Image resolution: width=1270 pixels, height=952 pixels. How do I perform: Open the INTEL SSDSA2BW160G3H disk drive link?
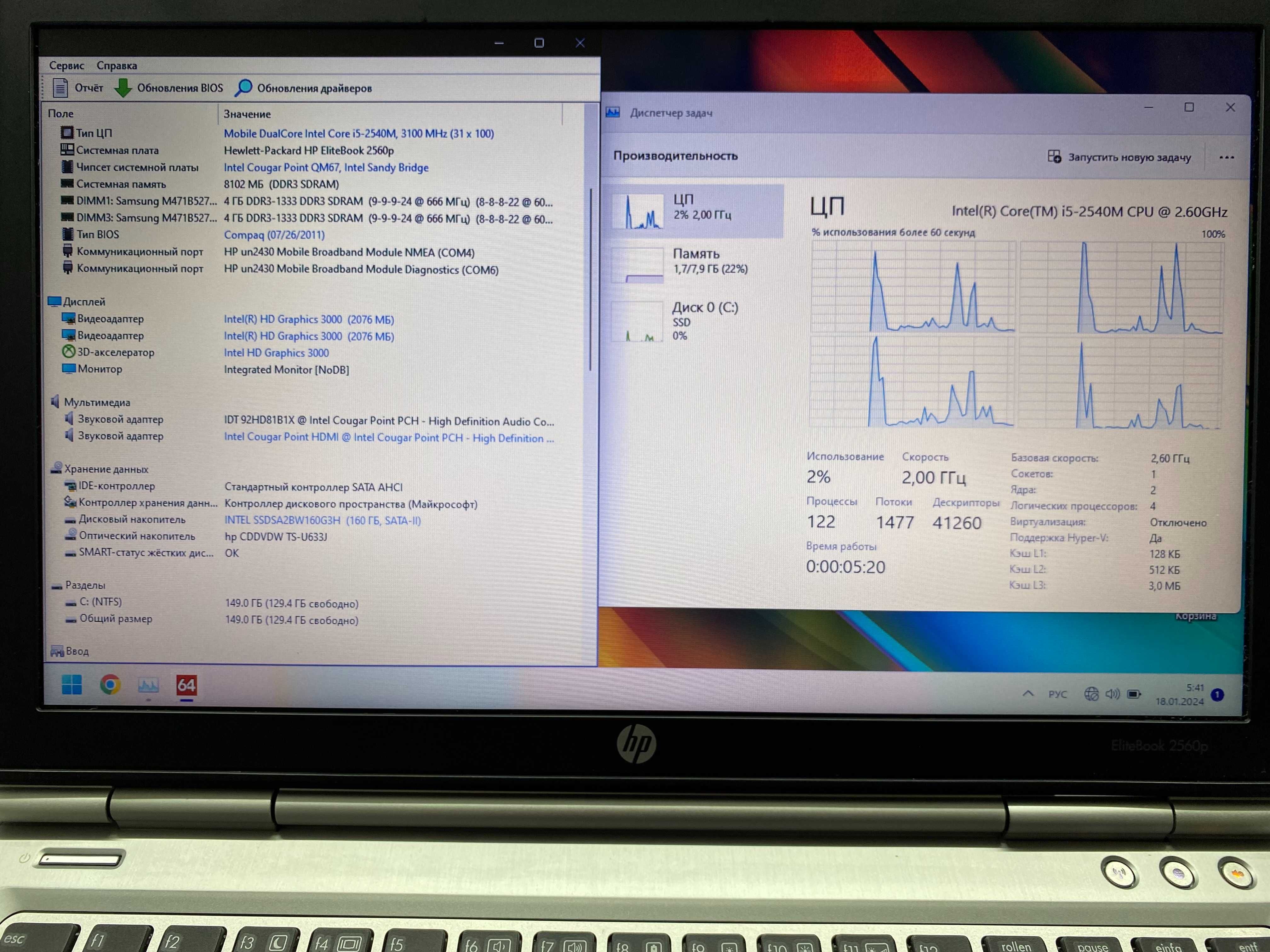pyautogui.click(x=323, y=520)
